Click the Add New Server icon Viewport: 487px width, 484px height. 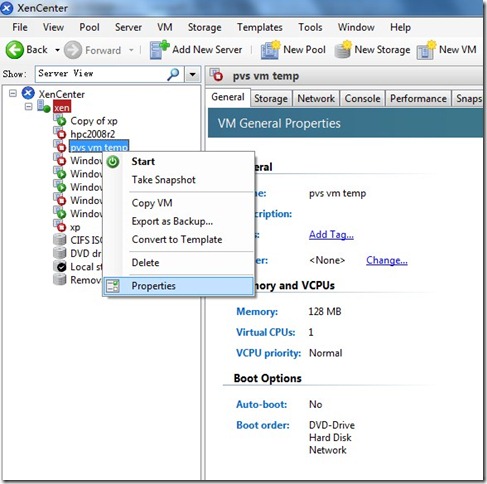159,49
